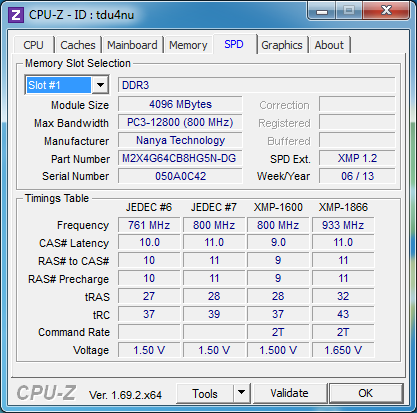Select the 761 MHz frequency cell
The width and height of the screenshot is (417, 413).
pos(149,225)
